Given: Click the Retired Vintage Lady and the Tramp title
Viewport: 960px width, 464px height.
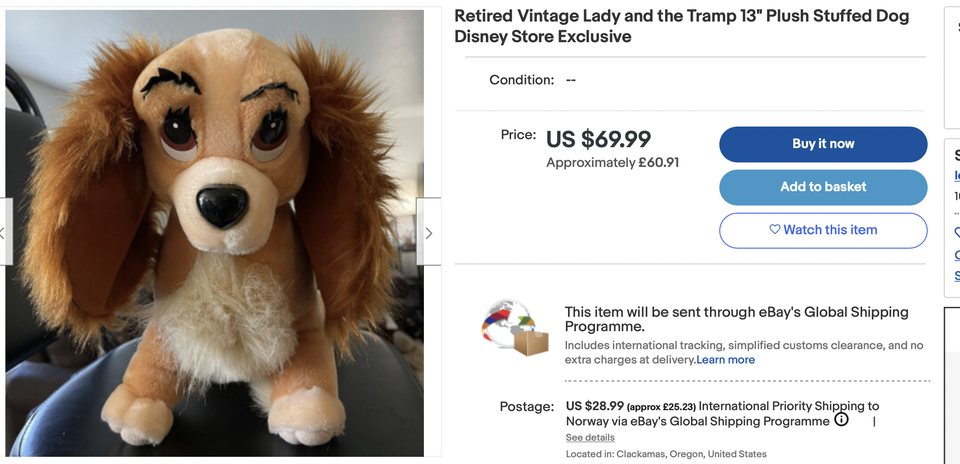Looking at the screenshot, I should tap(681, 27).
